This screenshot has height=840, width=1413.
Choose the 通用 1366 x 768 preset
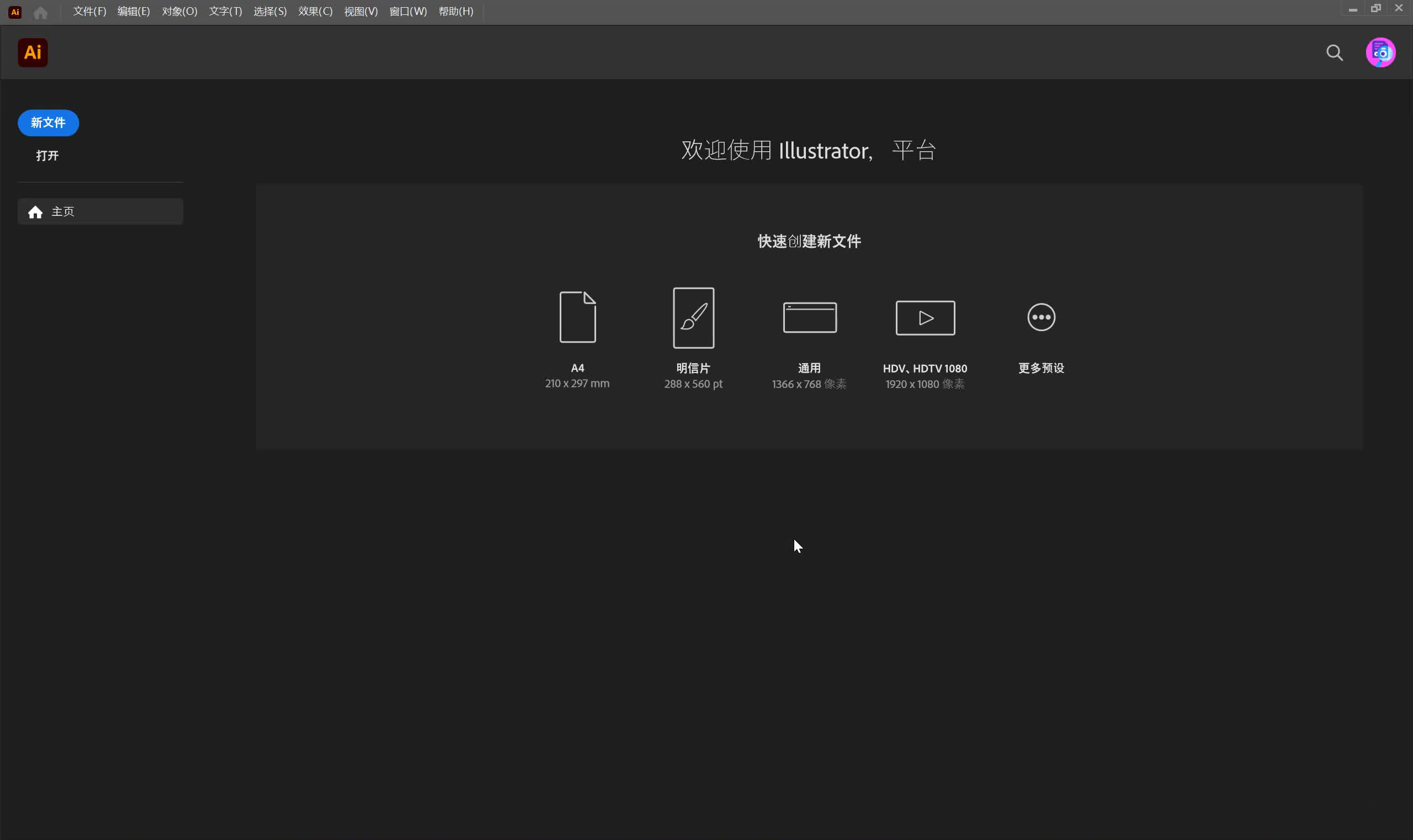coord(810,317)
